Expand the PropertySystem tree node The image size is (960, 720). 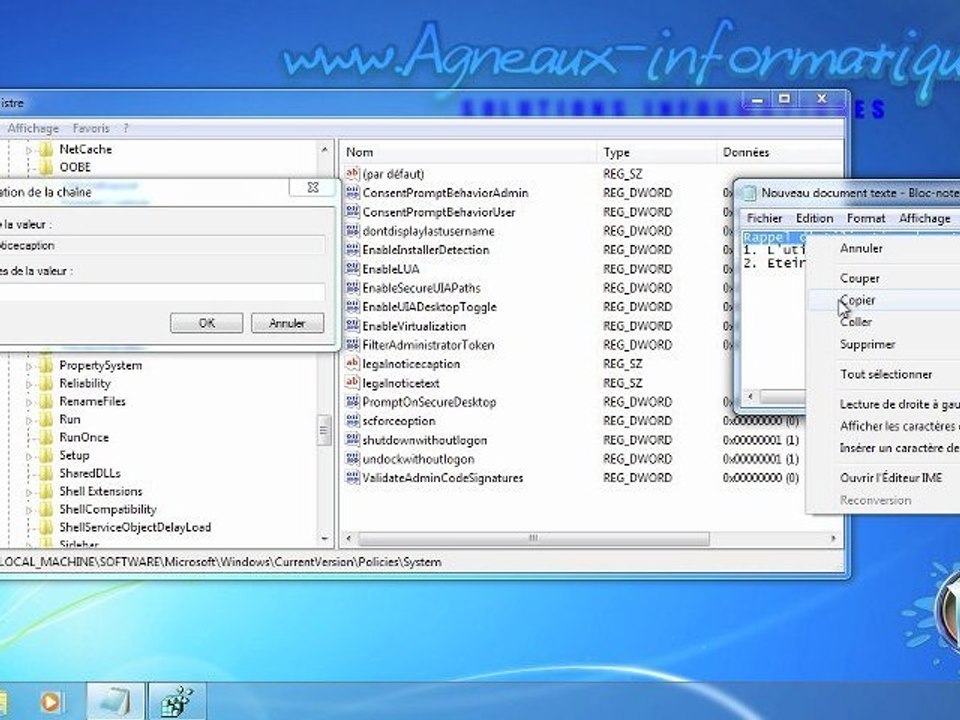tap(28, 366)
